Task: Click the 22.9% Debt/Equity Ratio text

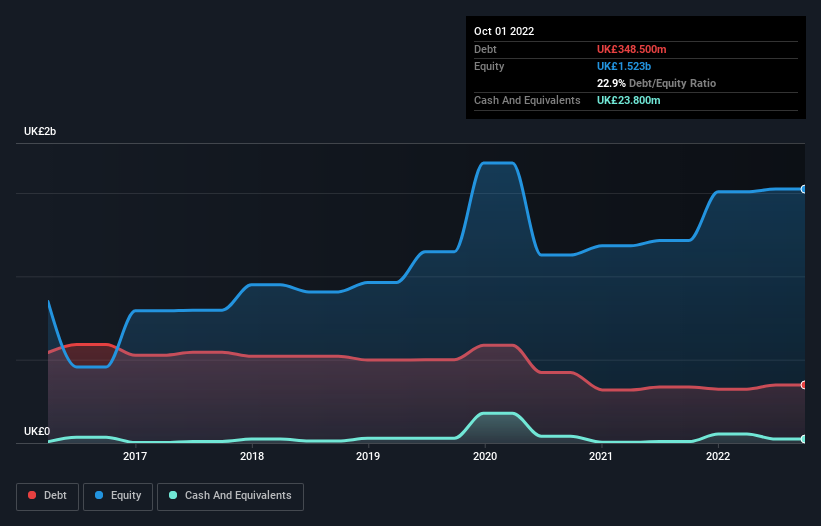Action: (656, 83)
